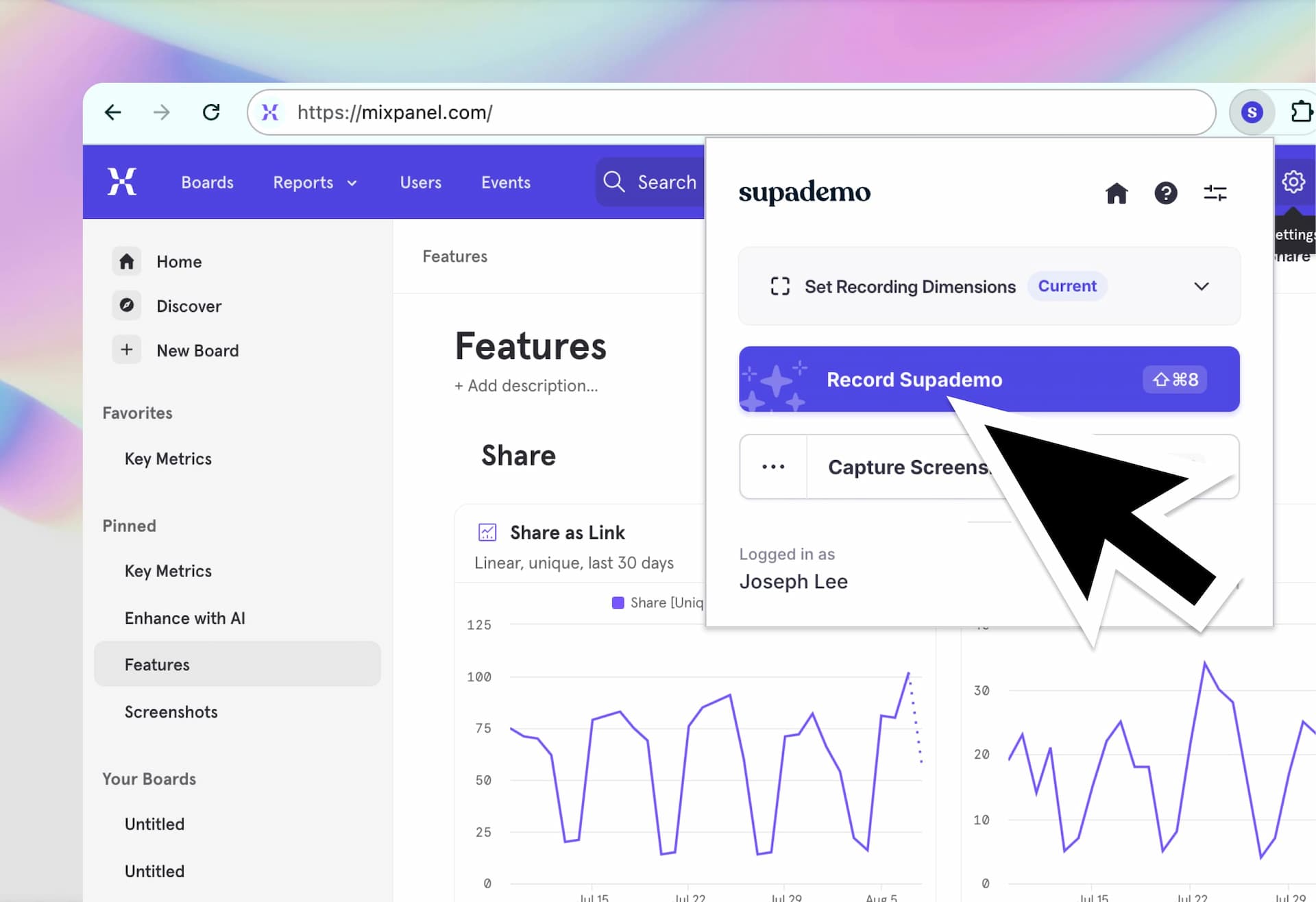Screen dimensions: 1316x902
Task: Click the Pinned section heading
Action: point(129,526)
